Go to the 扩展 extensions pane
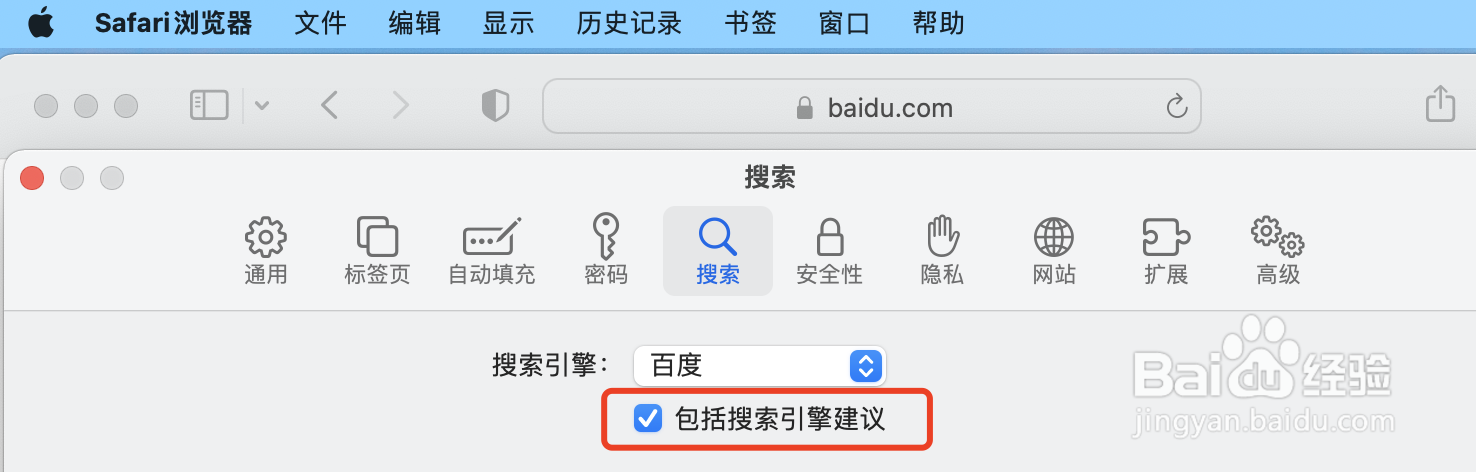1476x472 pixels. (1166, 251)
